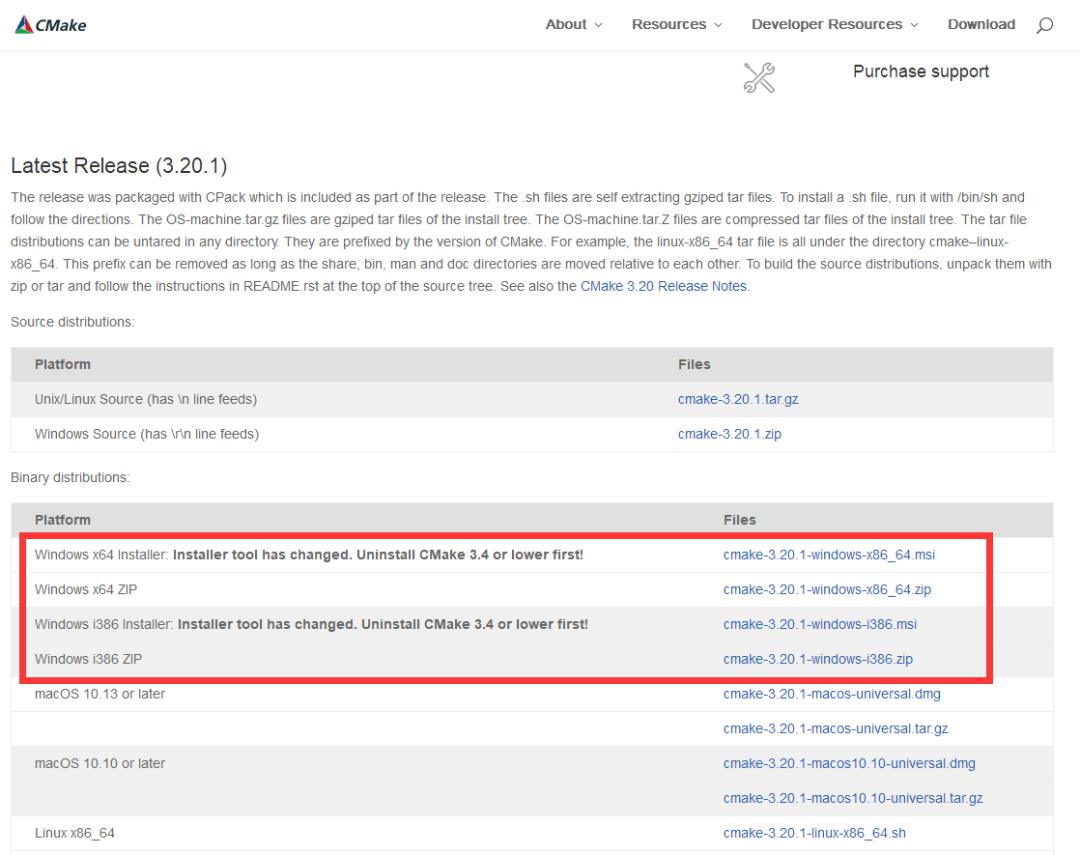Select the Source distributions: label
This screenshot has width=1080, height=855.
(x=72, y=322)
